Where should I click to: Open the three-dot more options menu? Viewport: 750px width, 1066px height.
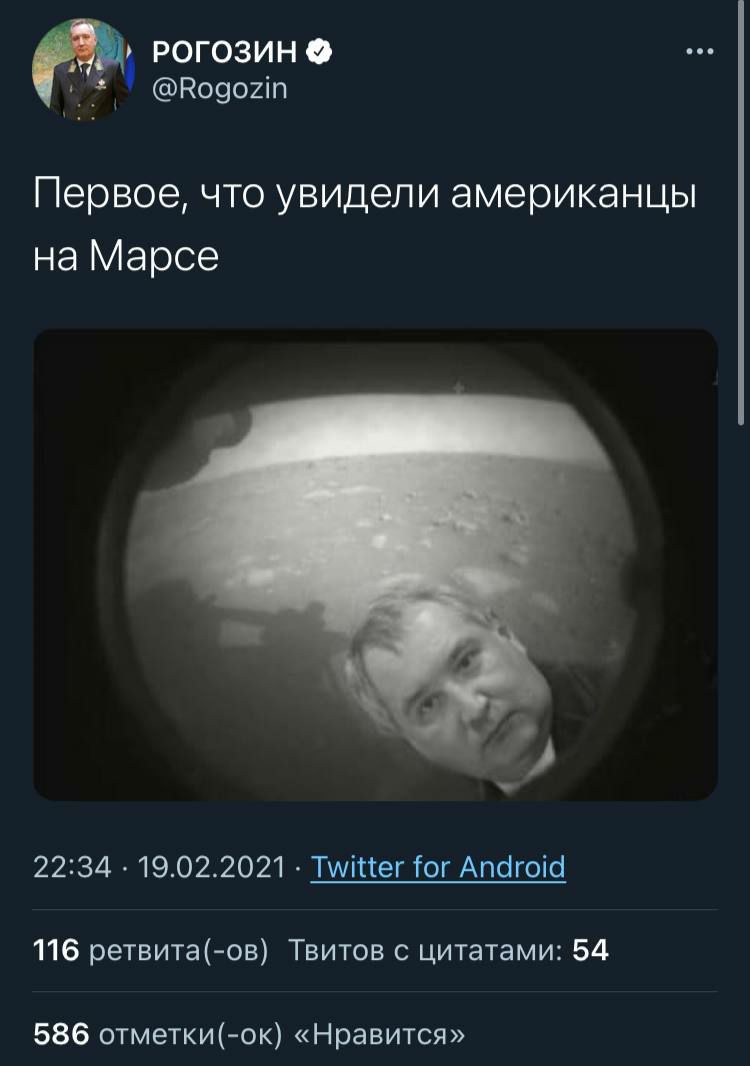pos(700,52)
